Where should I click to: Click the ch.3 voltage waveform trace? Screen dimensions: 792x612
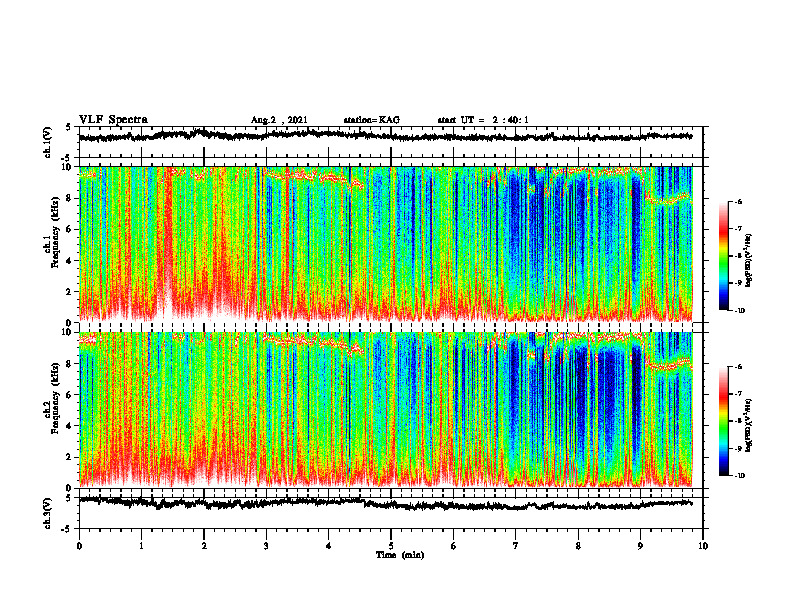click(x=385, y=503)
